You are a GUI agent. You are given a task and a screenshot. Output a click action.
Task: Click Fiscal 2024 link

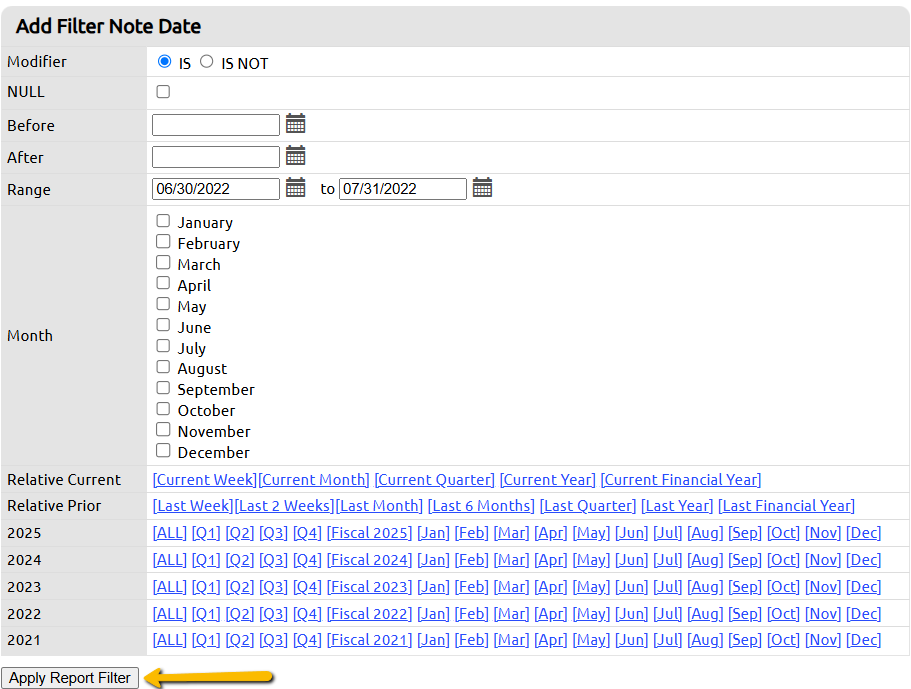370,560
